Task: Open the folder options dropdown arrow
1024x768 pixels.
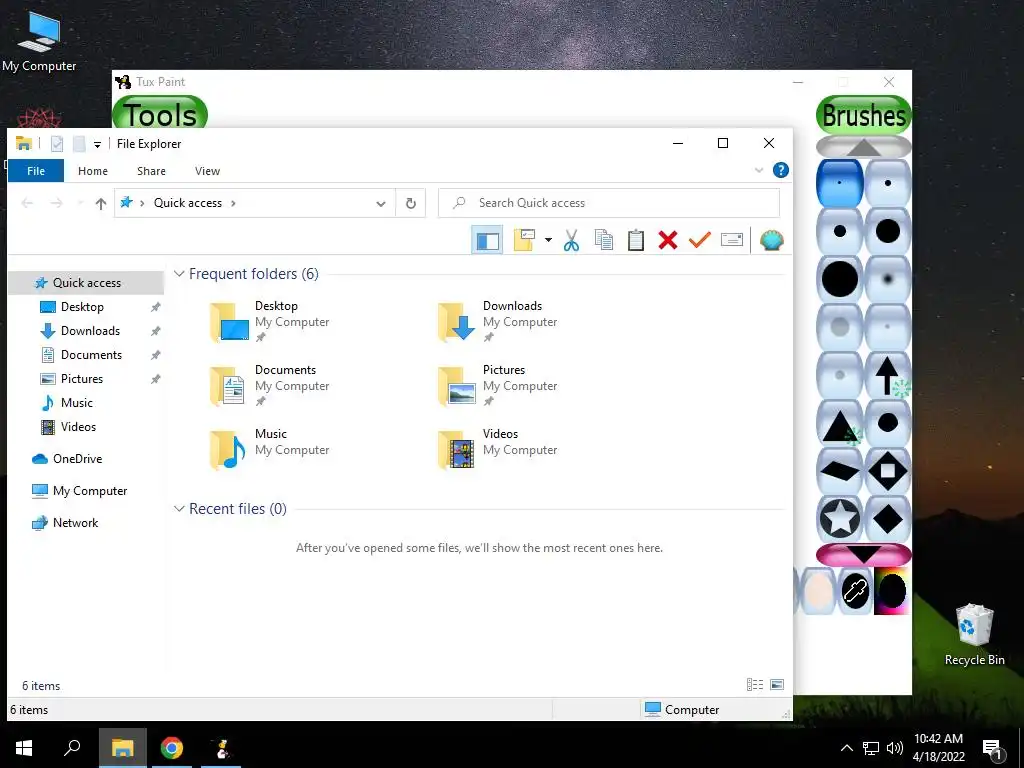Action: click(x=548, y=240)
